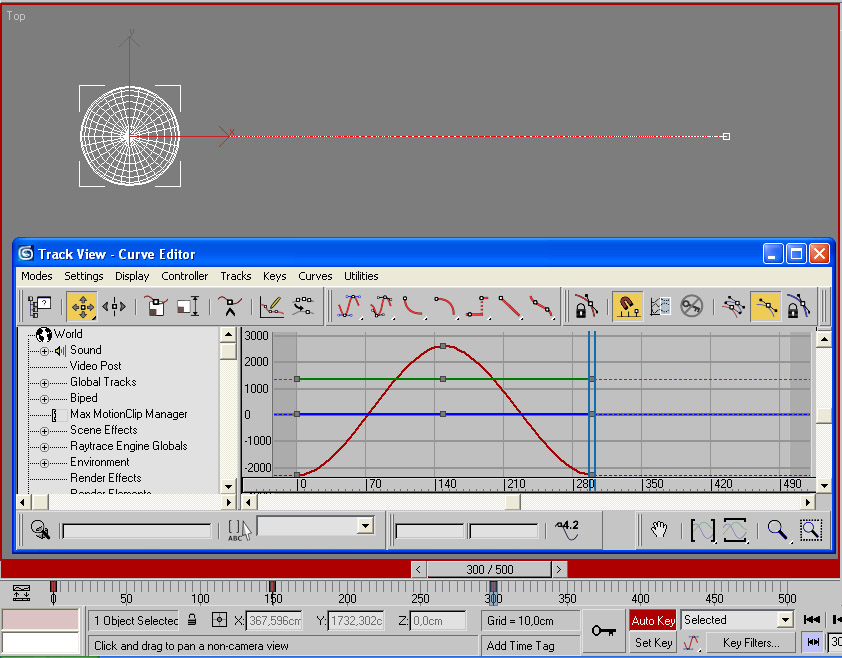This screenshot has width=842, height=658.
Task: Click the Set Key button
Action: coord(652,643)
